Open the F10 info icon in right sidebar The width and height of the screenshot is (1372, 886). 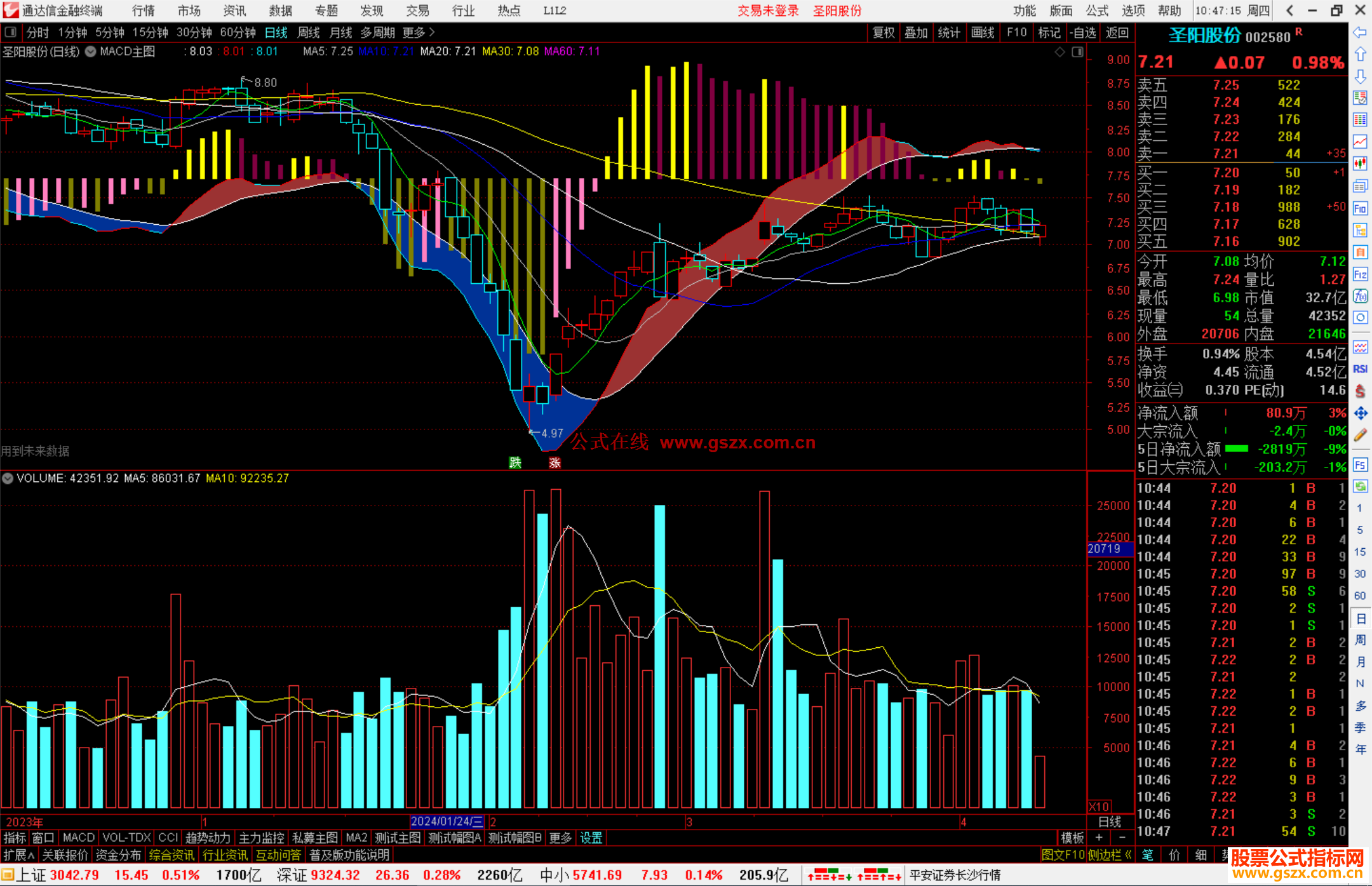1360,208
